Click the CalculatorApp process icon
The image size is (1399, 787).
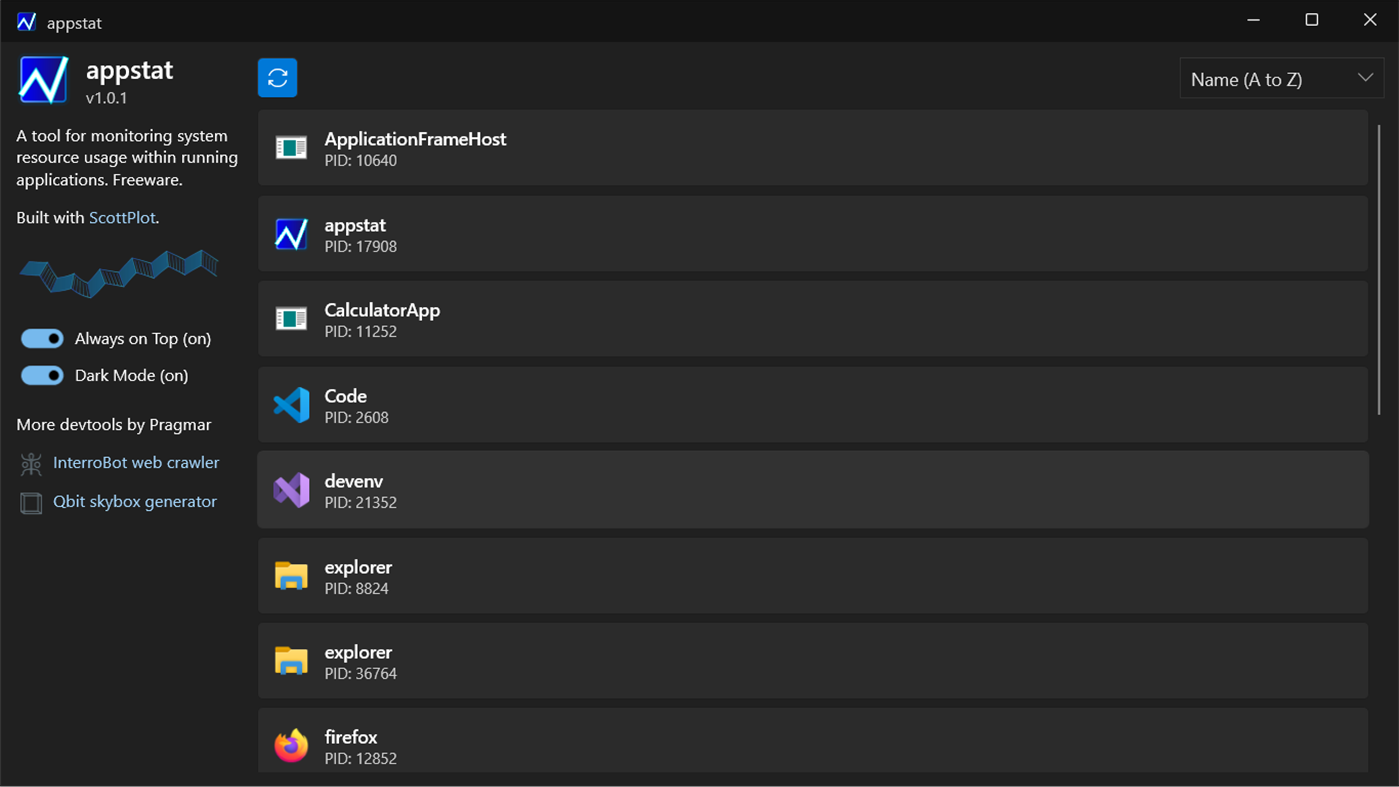click(x=291, y=319)
